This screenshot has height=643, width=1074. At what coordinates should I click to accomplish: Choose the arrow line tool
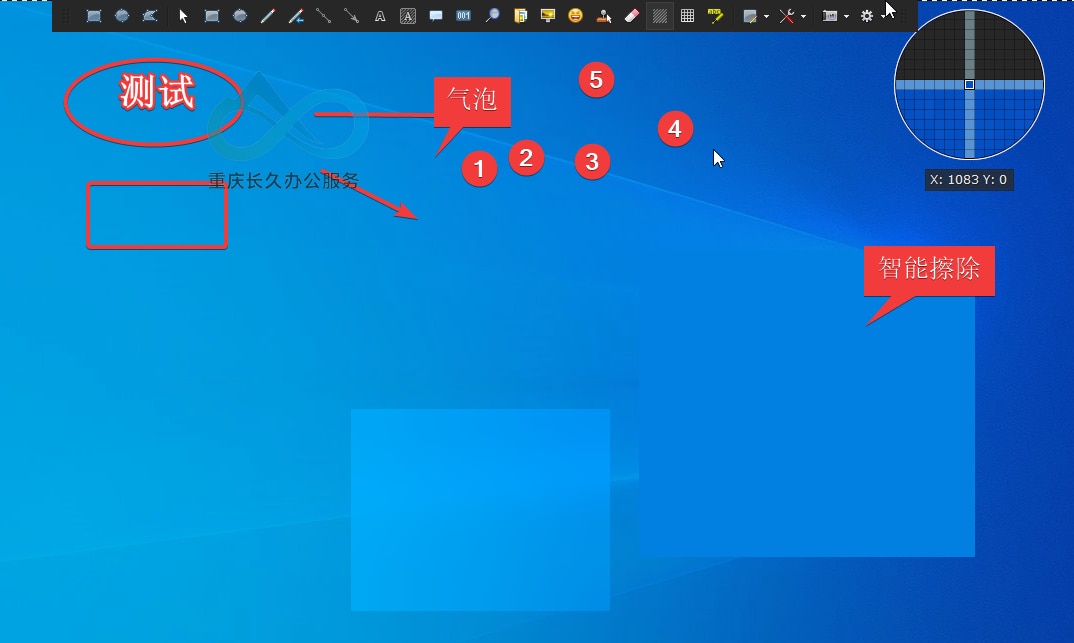click(x=351, y=16)
